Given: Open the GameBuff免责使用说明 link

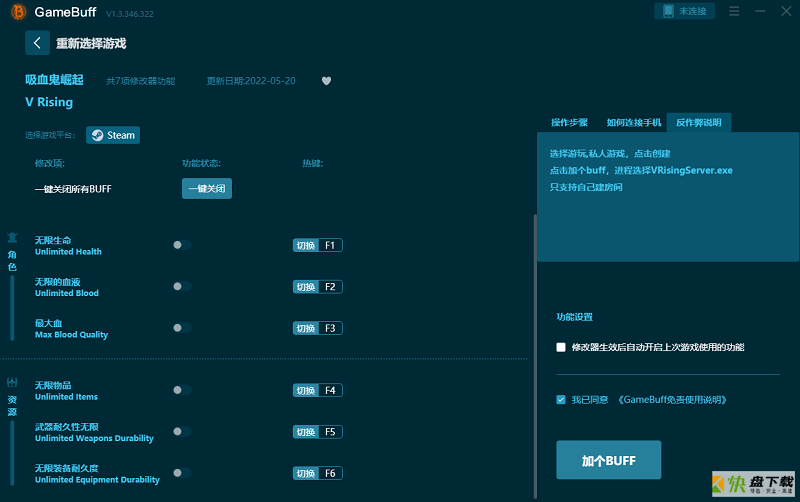Looking at the screenshot, I should (x=672, y=399).
